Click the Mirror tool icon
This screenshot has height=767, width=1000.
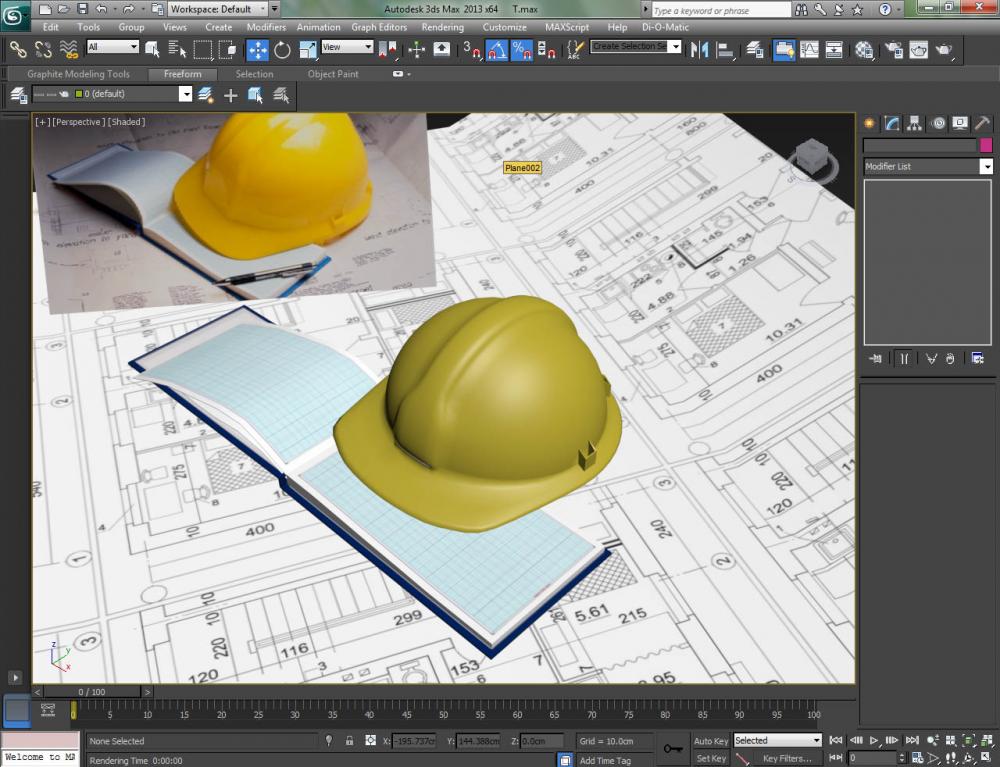click(700, 49)
